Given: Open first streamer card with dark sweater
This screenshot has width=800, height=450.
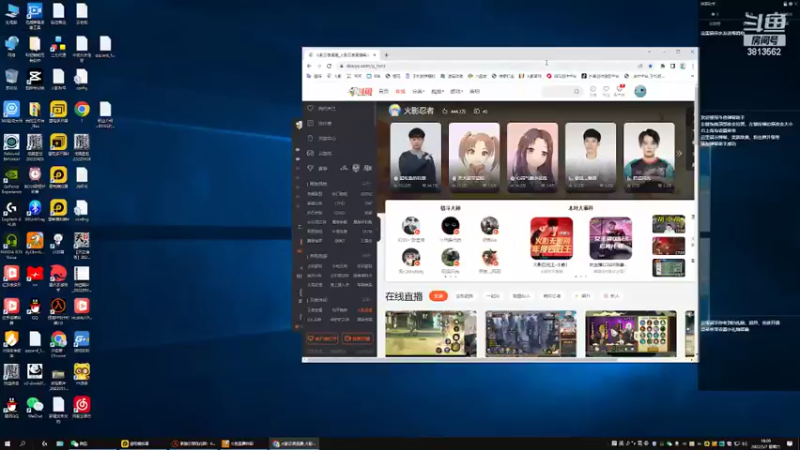Looking at the screenshot, I should coord(416,157).
